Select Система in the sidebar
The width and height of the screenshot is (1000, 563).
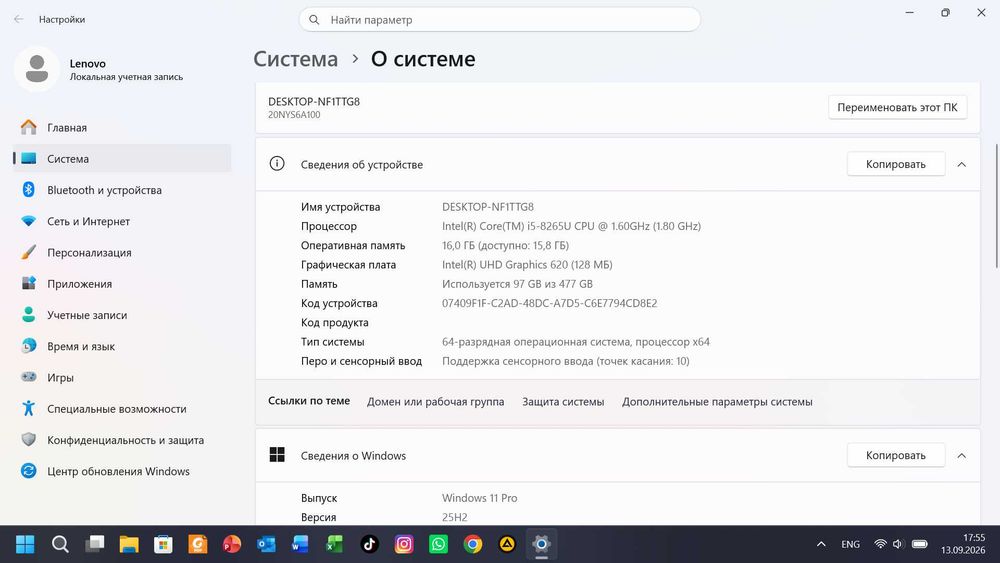tap(121, 159)
